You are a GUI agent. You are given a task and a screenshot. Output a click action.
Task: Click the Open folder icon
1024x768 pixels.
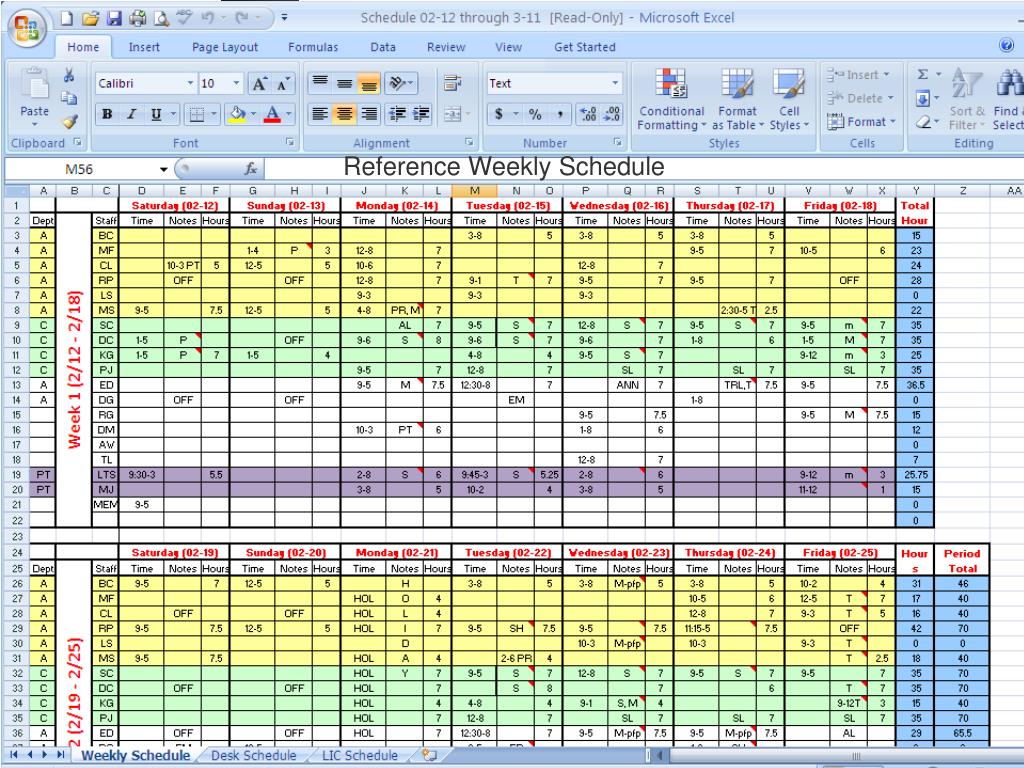(x=90, y=18)
